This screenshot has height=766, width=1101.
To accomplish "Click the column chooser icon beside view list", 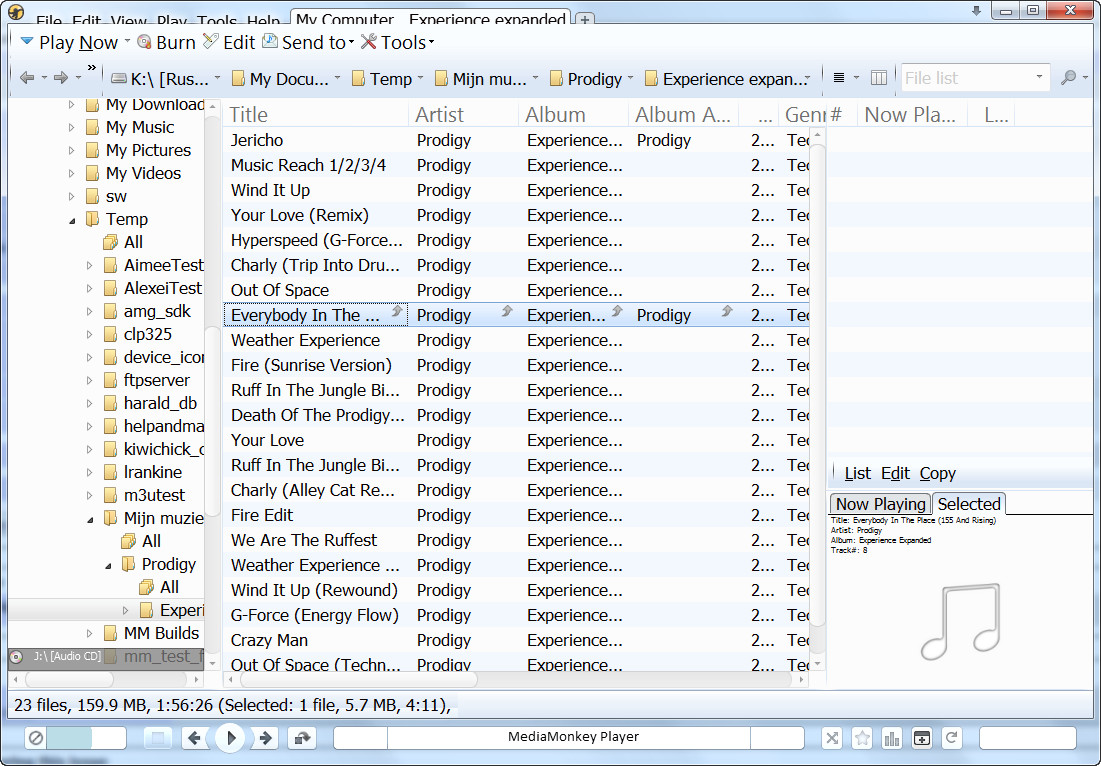I will click(879, 78).
